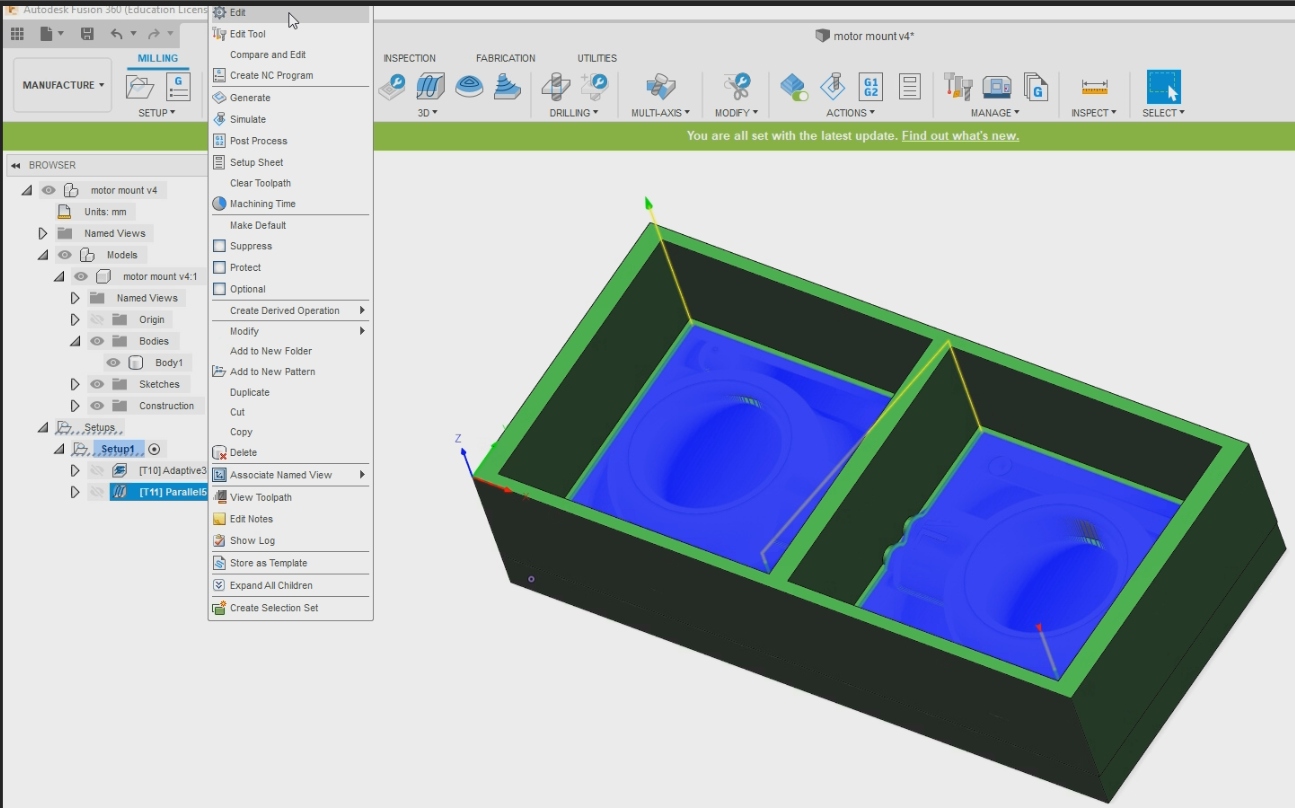The height and width of the screenshot is (808, 1295).
Task: Open the SETUP dropdown menu
Action: pos(157,113)
